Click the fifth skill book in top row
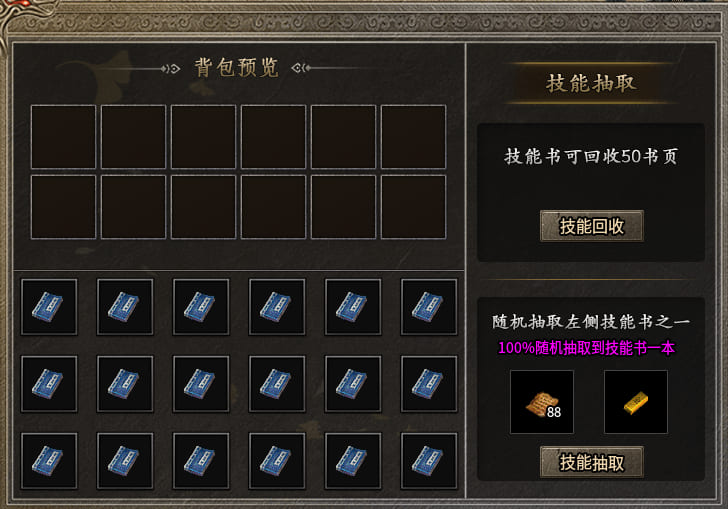Image resolution: width=728 pixels, height=509 pixels. tap(353, 307)
